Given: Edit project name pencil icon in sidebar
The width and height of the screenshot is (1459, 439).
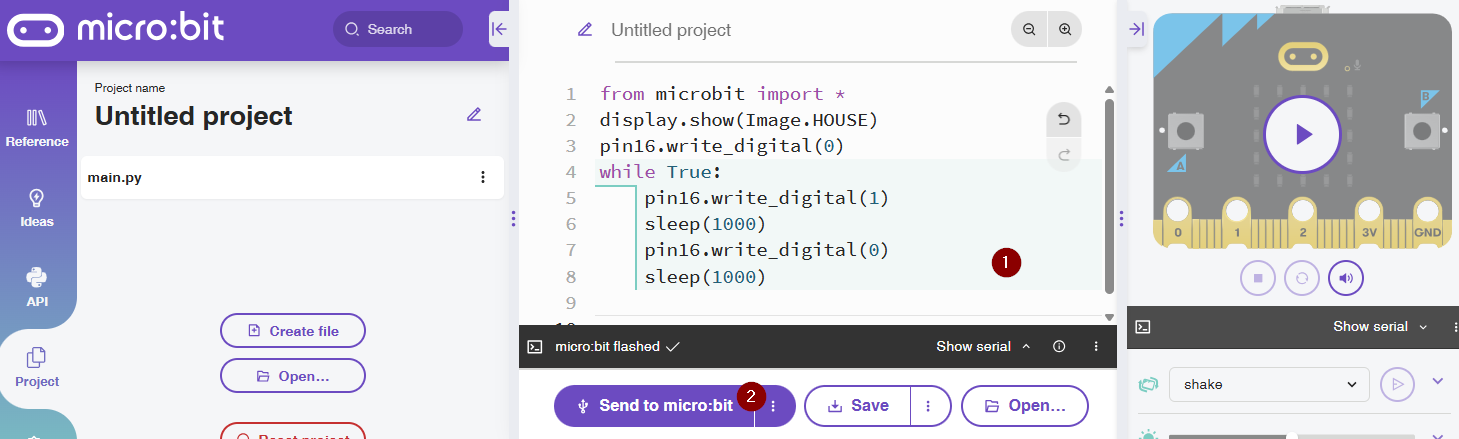Looking at the screenshot, I should pyautogui.click(x=474, y=115).
